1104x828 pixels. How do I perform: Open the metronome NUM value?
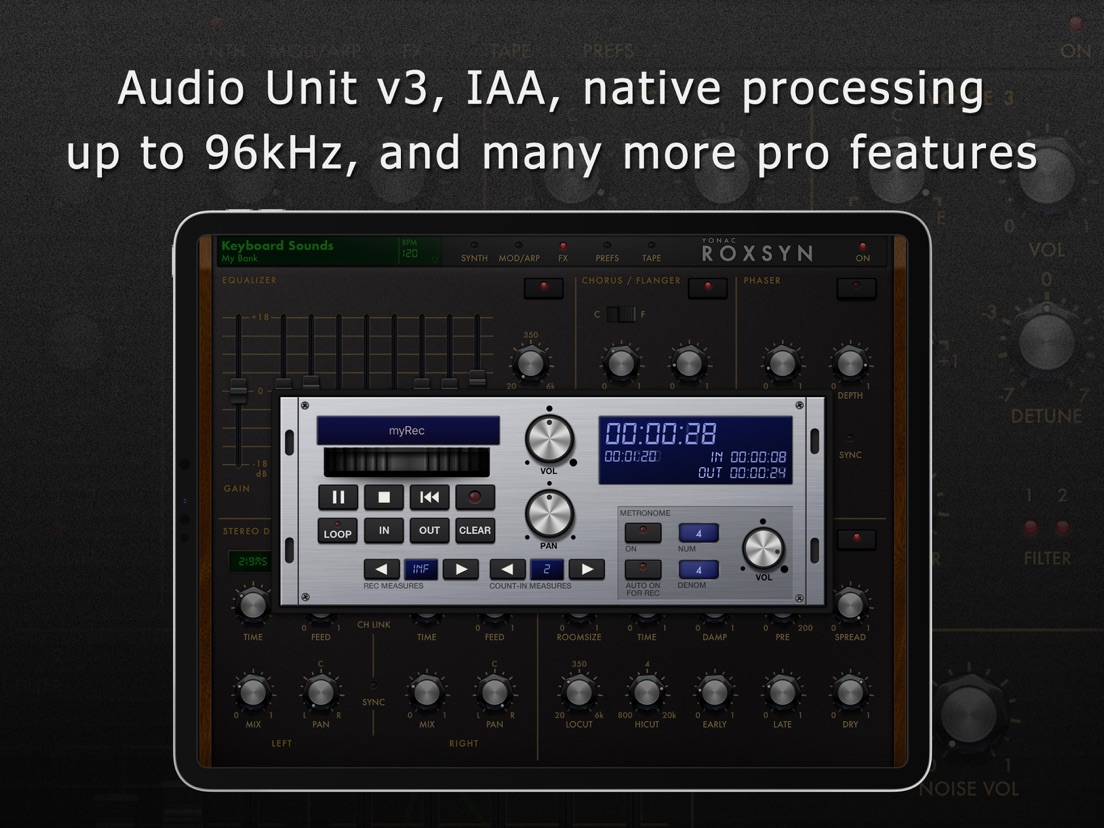tap(698, 533)
